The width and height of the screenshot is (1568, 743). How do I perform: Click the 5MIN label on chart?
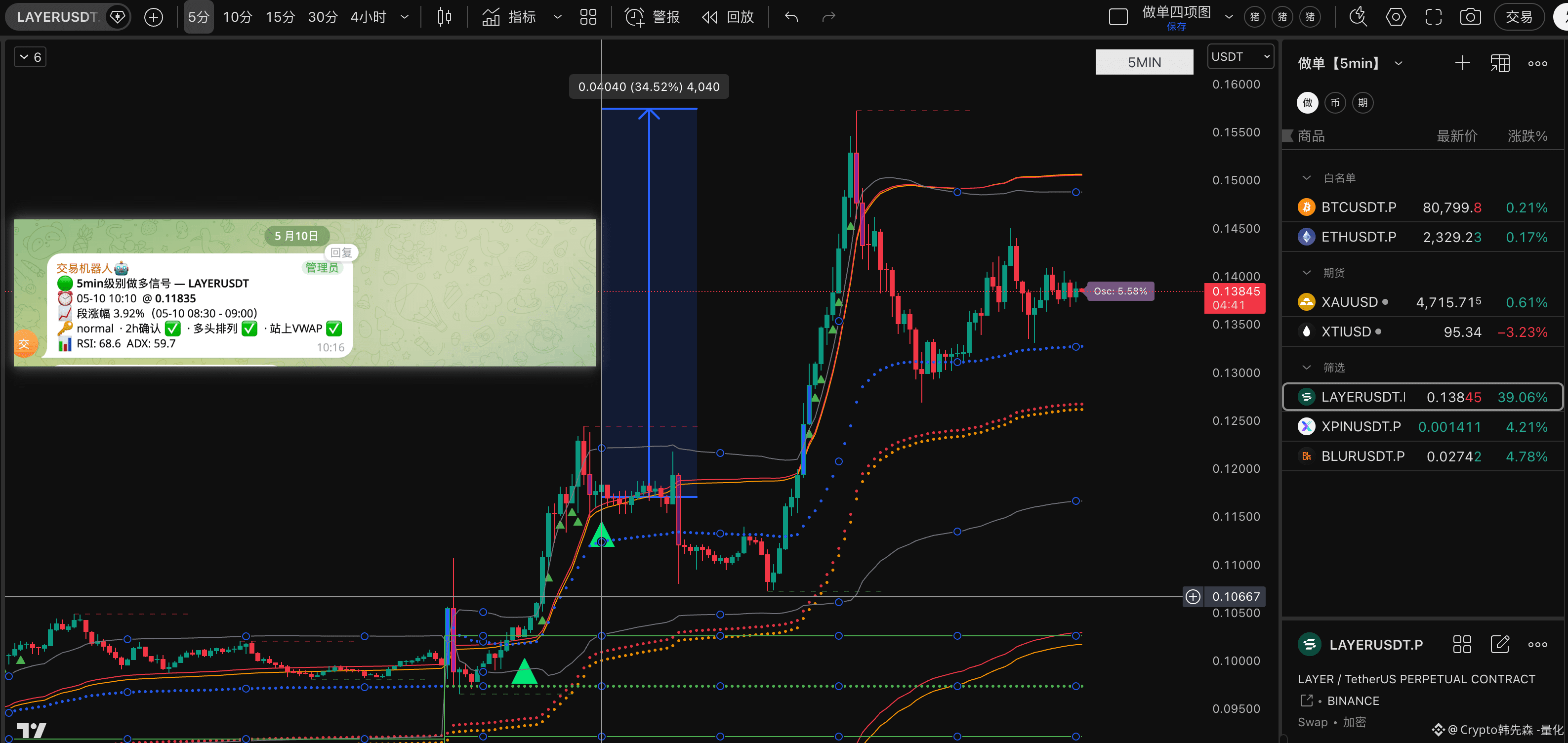click(1144, 62)
